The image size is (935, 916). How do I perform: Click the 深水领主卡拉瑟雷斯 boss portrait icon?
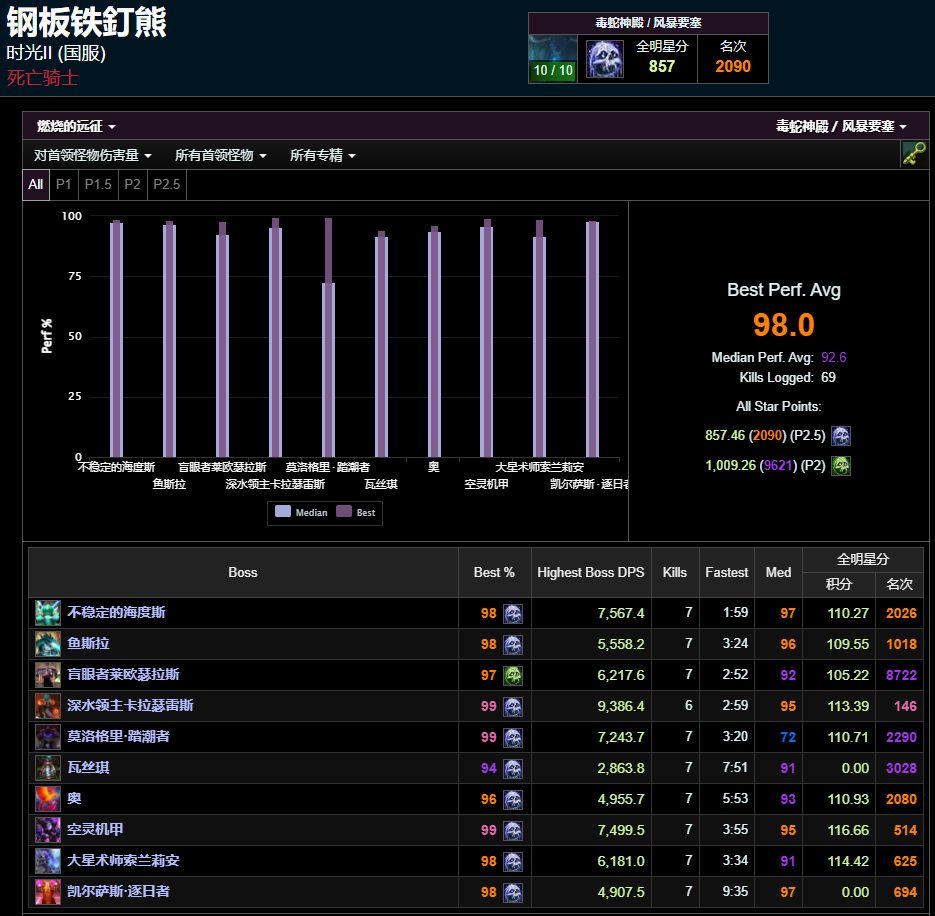[48, 706]
